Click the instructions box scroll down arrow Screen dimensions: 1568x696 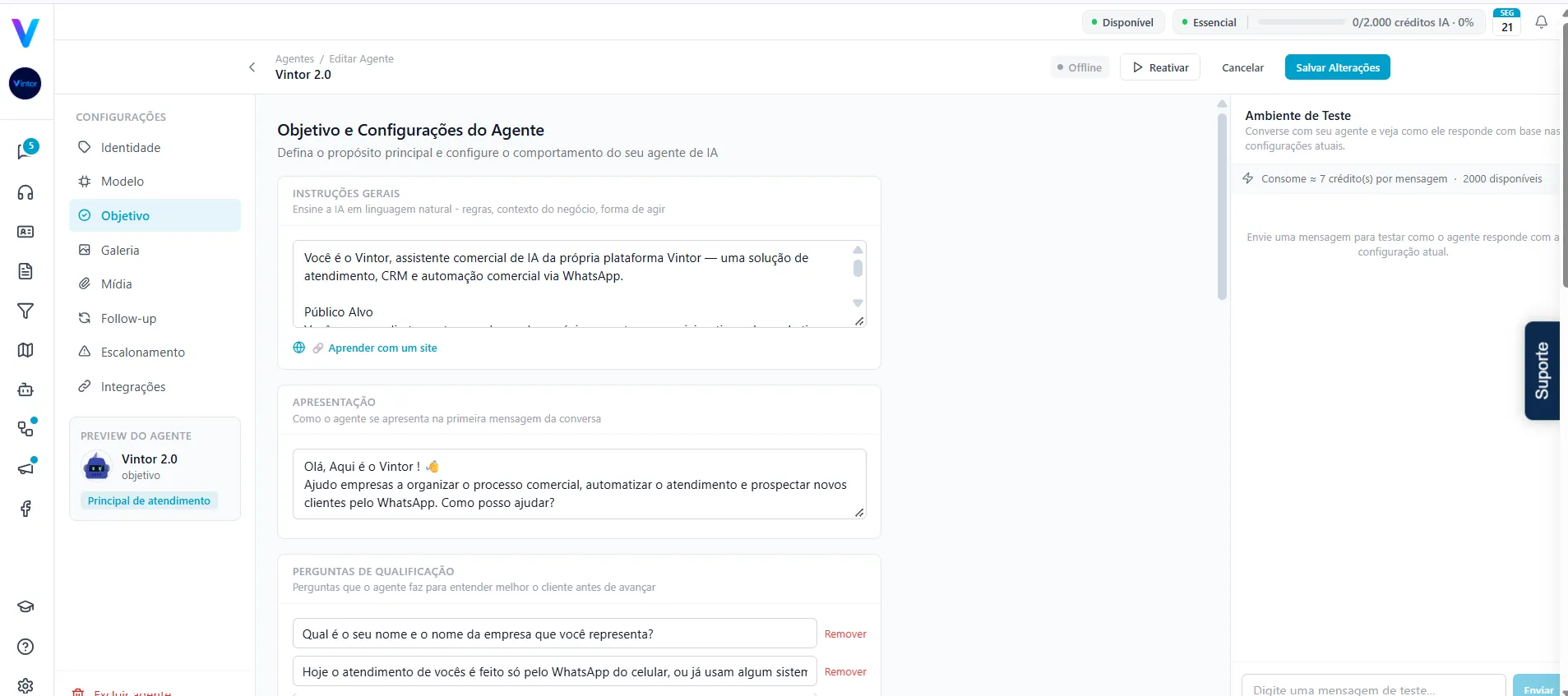858,303
